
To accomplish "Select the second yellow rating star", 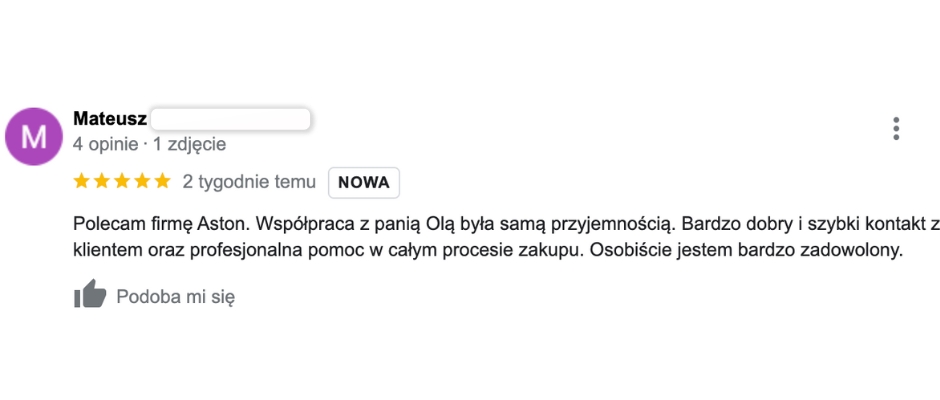I will tap(102, 181).
